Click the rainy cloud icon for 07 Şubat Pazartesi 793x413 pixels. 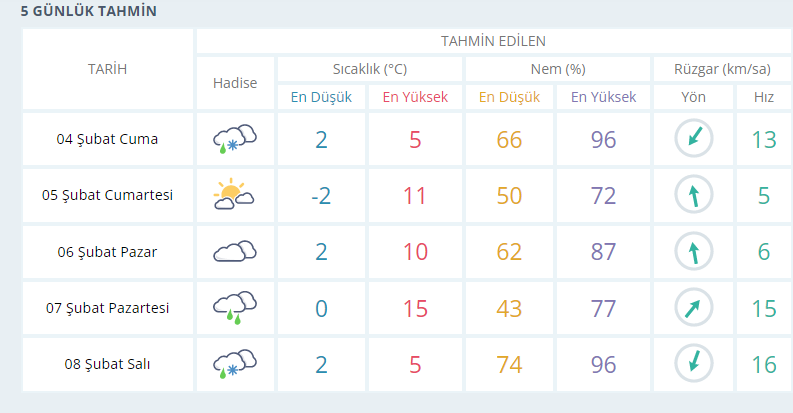coord(235,308)
